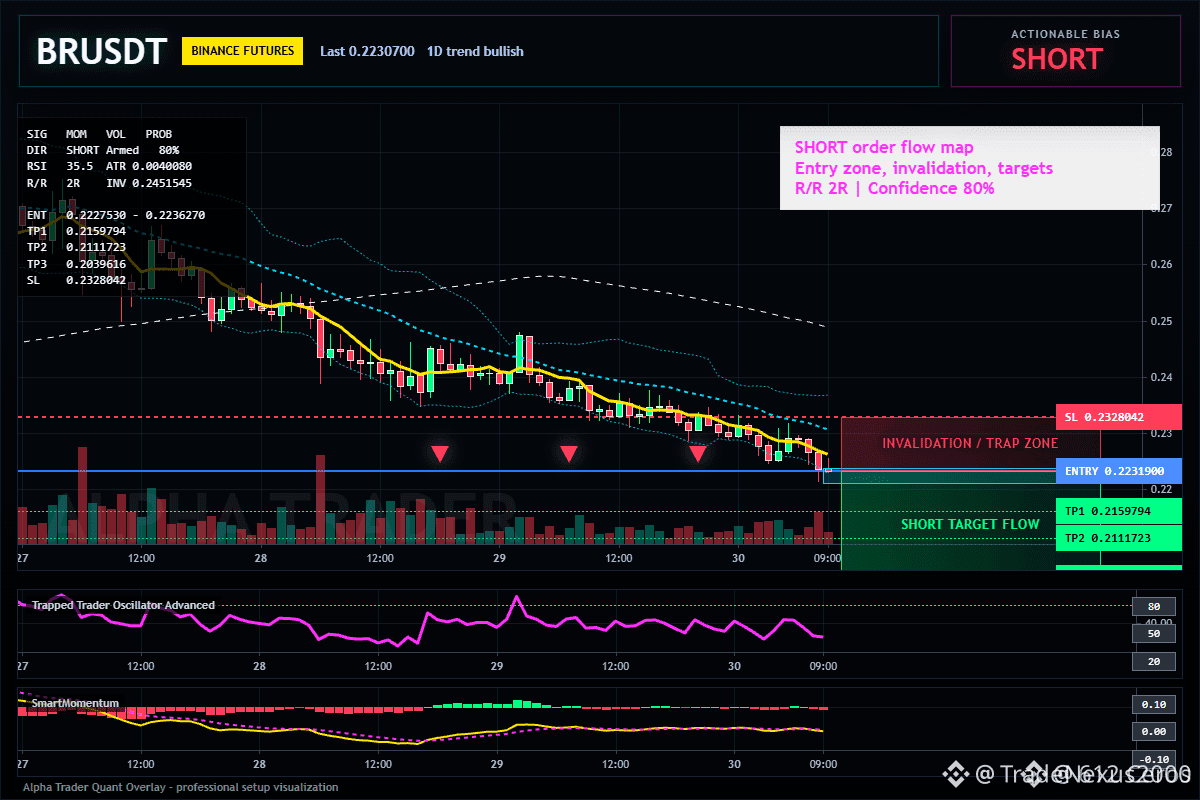The width and height of the screenshot is (1200, 800).
Task: Click the Trapped Trader Oscillator Advanced label
Action: [122, 605]
